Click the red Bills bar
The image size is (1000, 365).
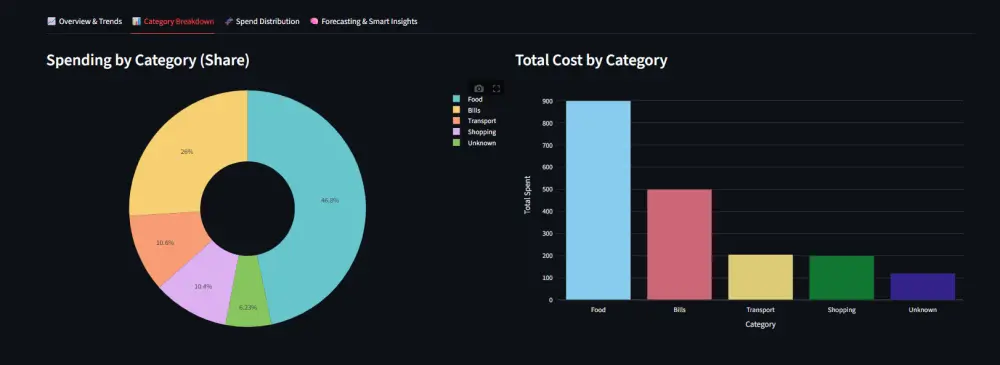pyautogui.click(x=679, y=244)
